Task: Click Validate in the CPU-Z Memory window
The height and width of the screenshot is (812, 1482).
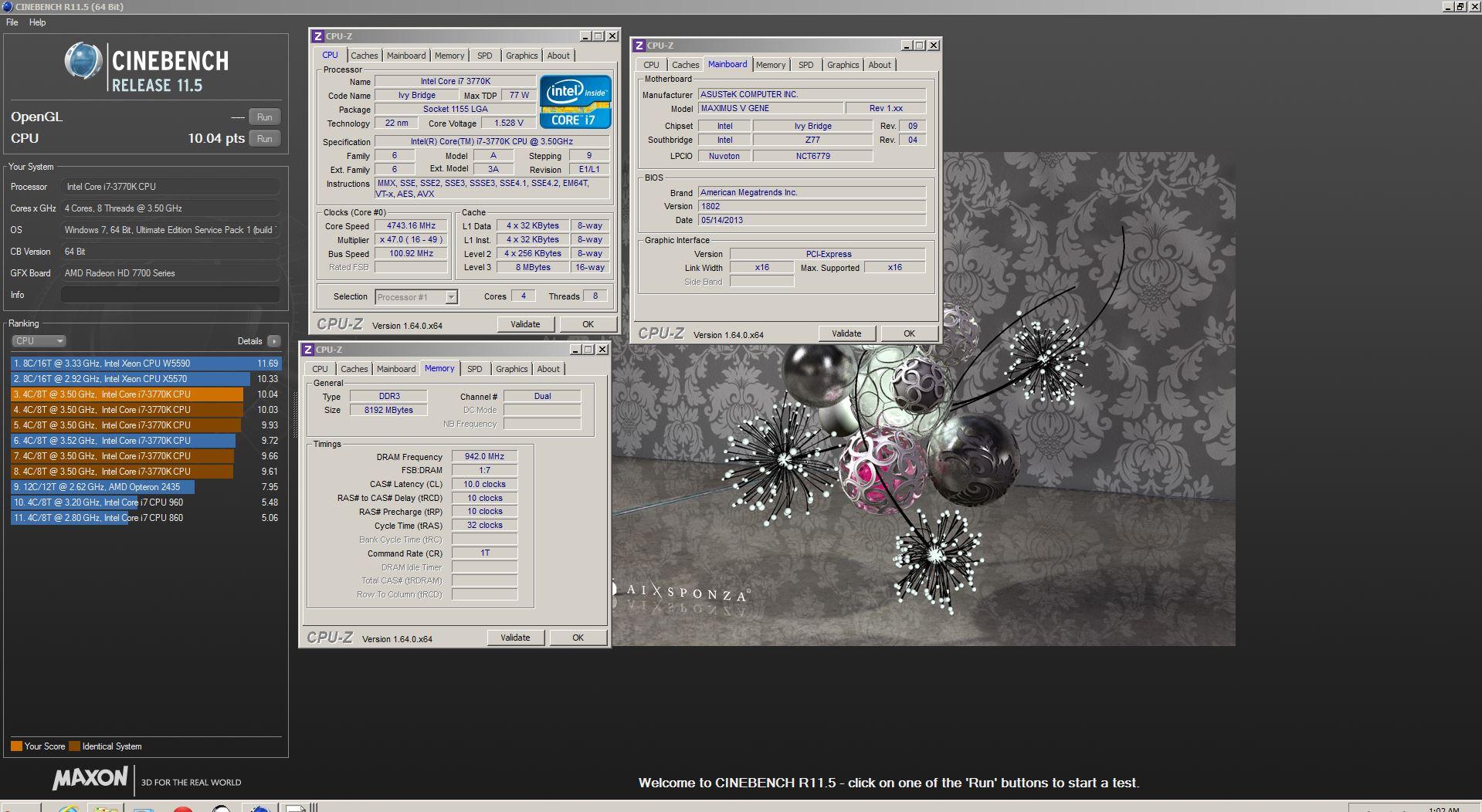Action: pyautogui.click(x=515, y=638)
